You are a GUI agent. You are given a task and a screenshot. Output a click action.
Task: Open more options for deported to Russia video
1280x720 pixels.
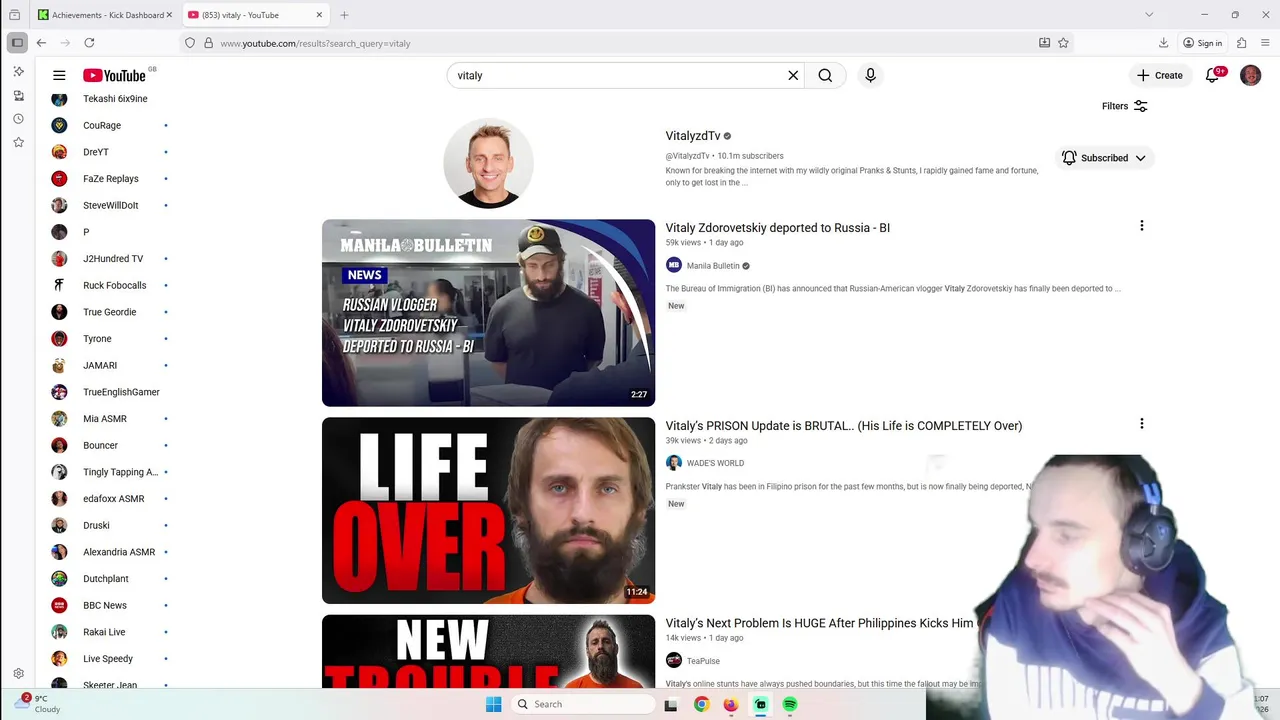pyautogui.click(x=1141, y=226)
